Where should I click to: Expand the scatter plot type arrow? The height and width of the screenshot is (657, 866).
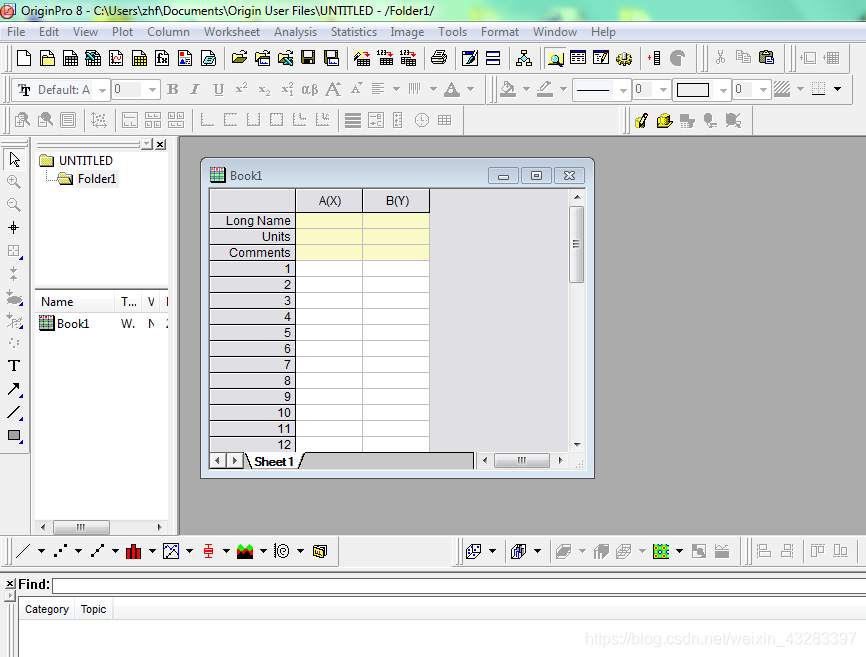(x=78, y=551)
